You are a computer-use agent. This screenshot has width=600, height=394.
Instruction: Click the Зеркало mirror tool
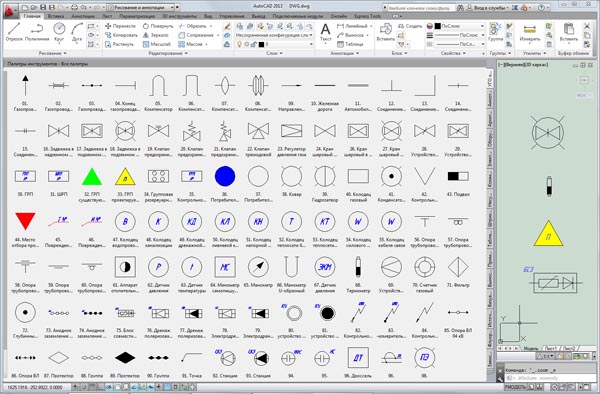point(155,35)
